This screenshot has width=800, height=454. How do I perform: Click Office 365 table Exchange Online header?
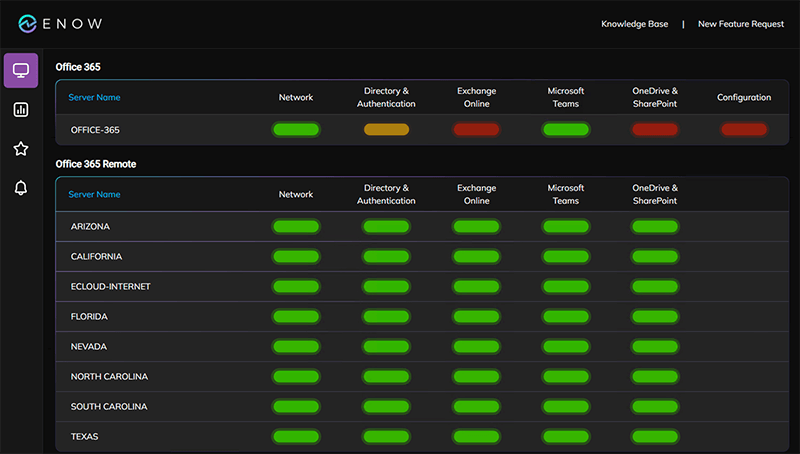(477, 97)
